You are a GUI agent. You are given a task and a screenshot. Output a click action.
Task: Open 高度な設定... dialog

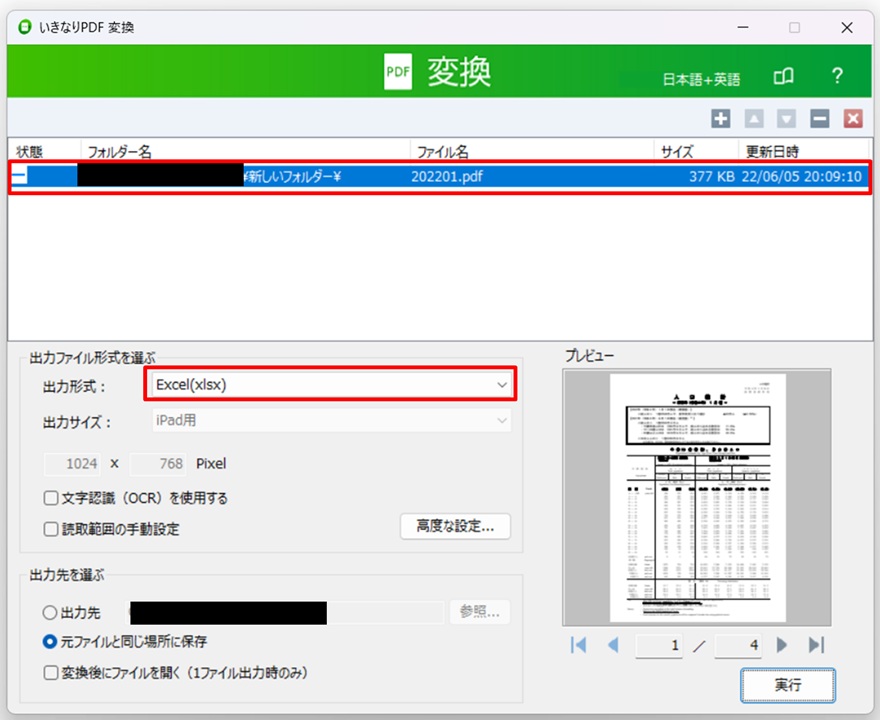tap(455, 526)
